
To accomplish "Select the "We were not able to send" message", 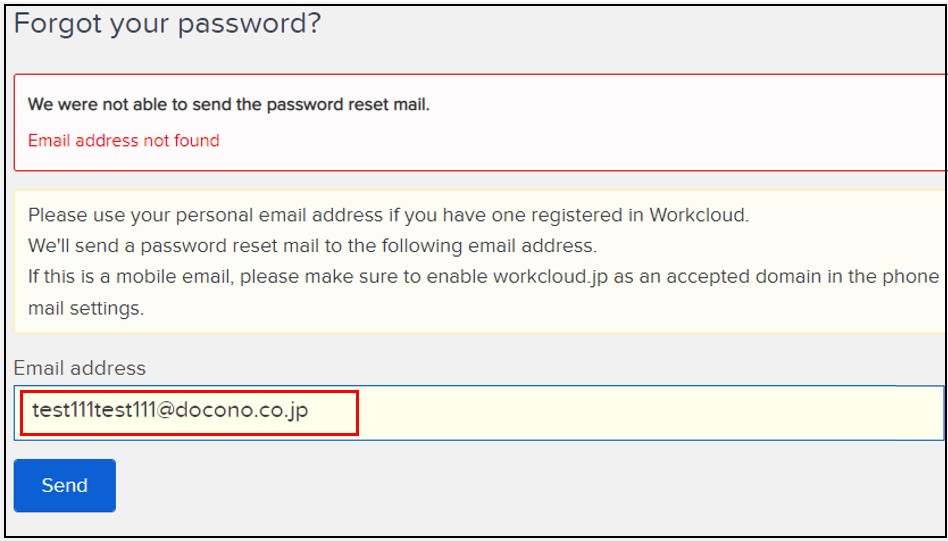I will tap(228, 104).
